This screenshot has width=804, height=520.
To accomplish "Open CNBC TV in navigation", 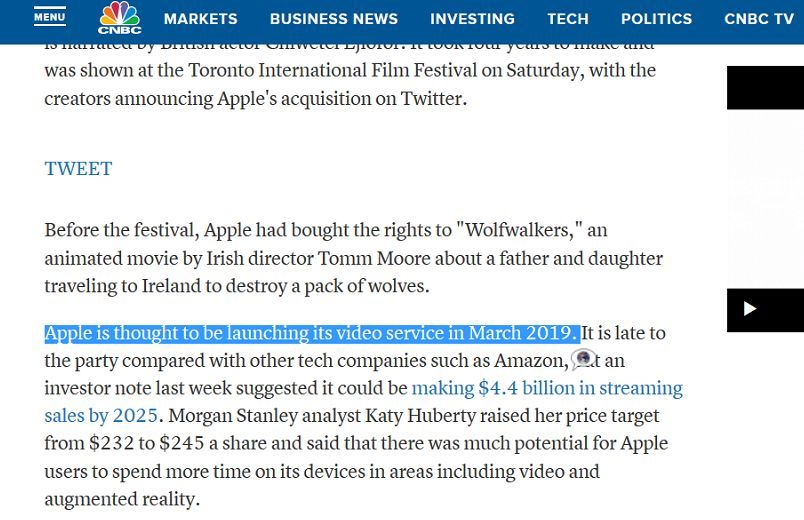I will [759, 19].
